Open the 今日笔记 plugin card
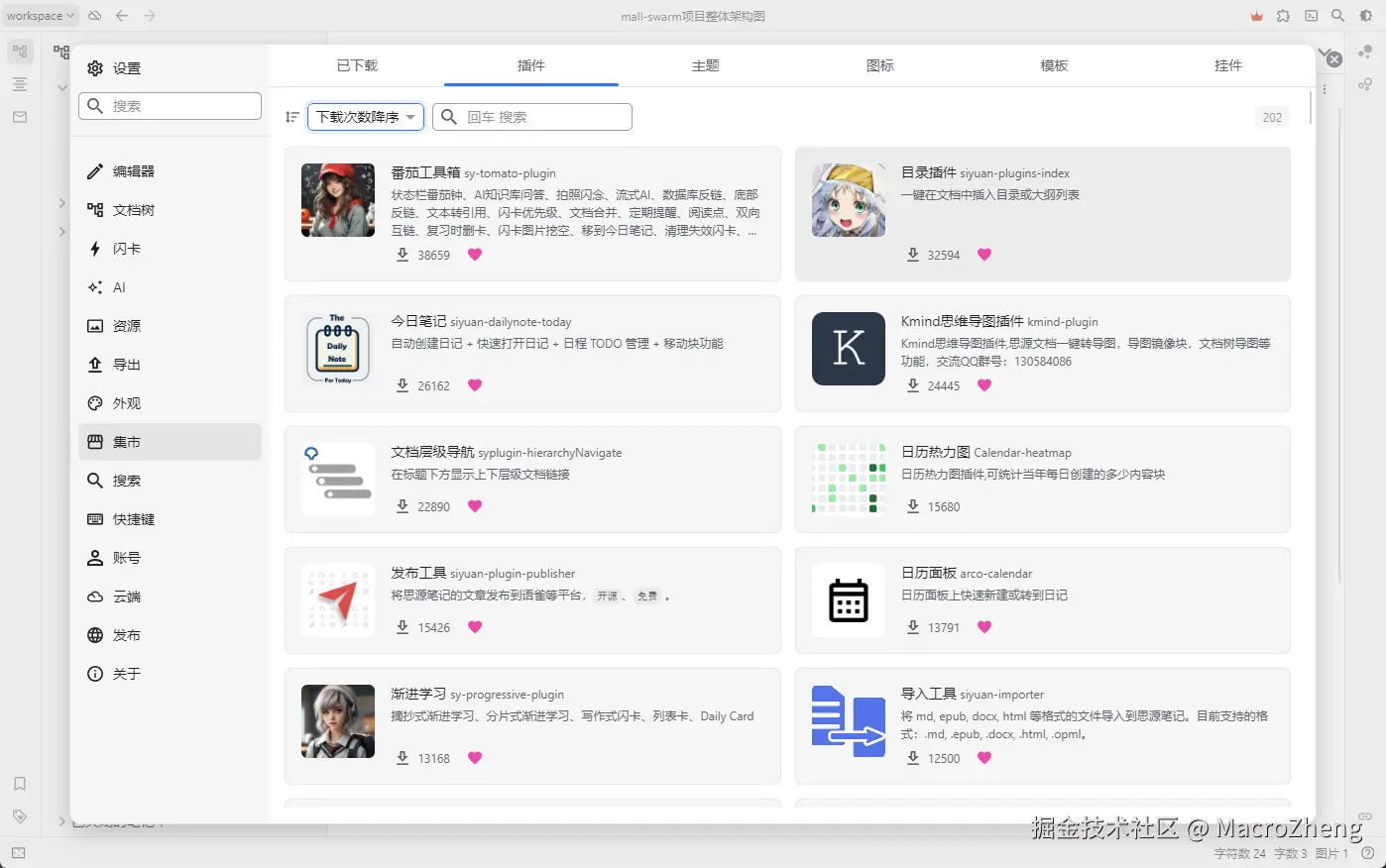This screenshot has width=1386, height=868. 532,354
